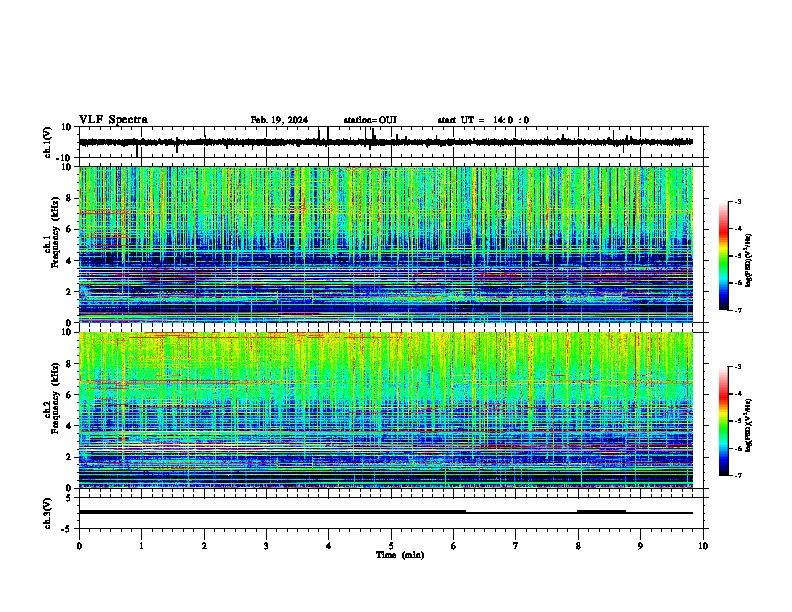This screenshot has width=792, height=612.
Task: Click time axis tick label "8"
Action: 578,546
